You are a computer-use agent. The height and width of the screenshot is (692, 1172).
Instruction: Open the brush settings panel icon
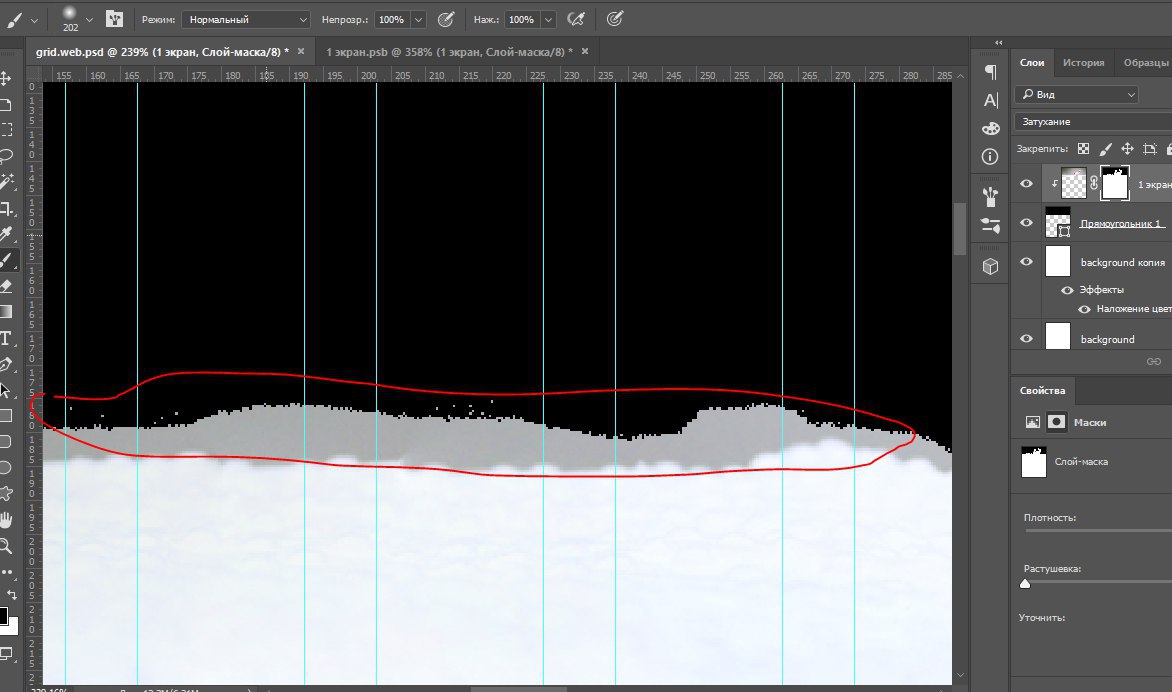pos(114,19)
